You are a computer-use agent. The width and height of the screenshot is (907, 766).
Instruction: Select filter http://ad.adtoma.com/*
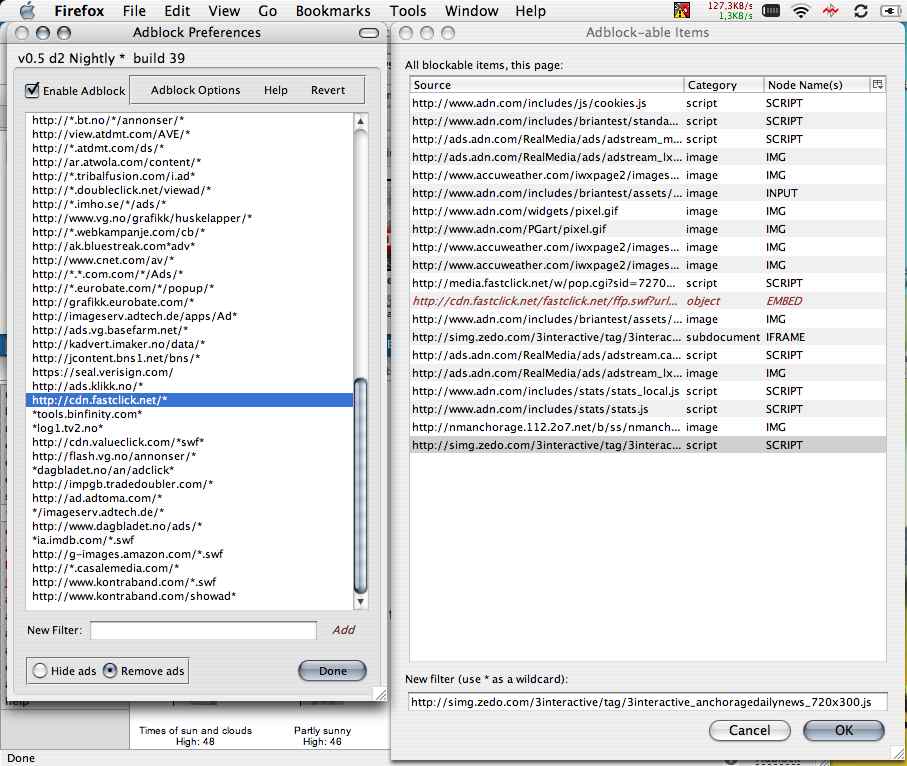(189, 498)
